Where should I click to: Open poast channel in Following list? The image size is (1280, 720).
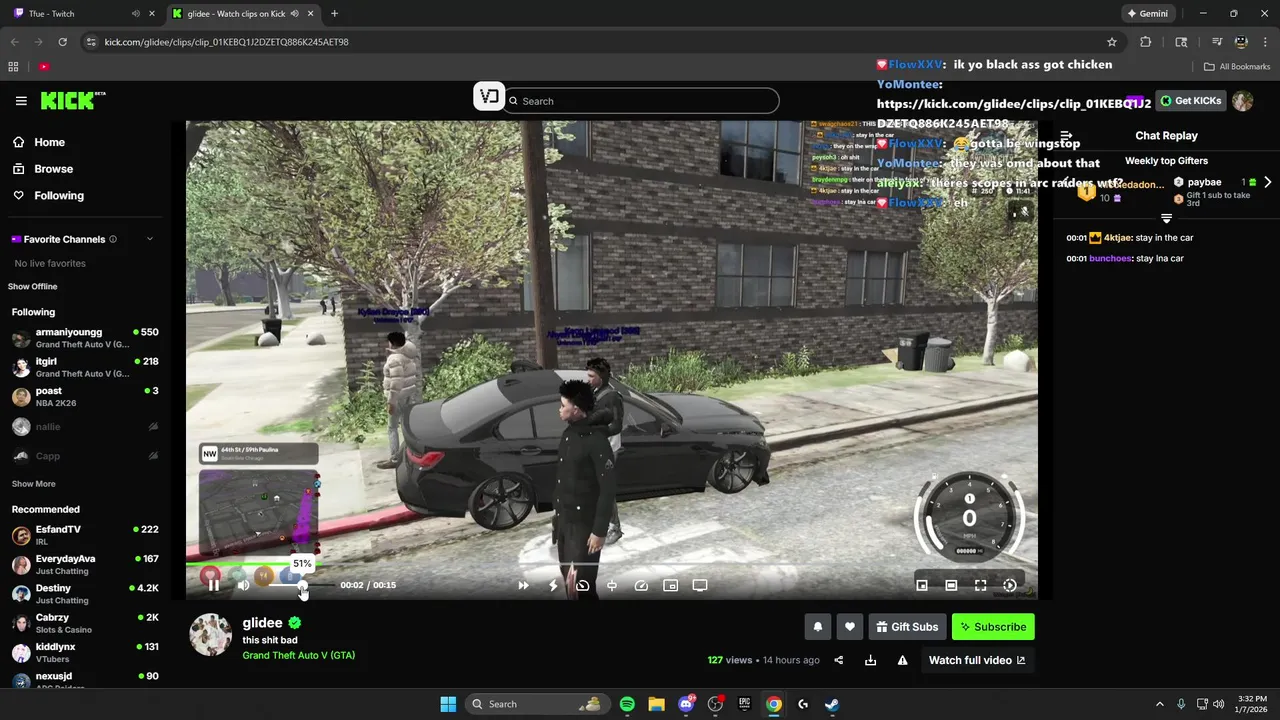[x=85, y=397]
